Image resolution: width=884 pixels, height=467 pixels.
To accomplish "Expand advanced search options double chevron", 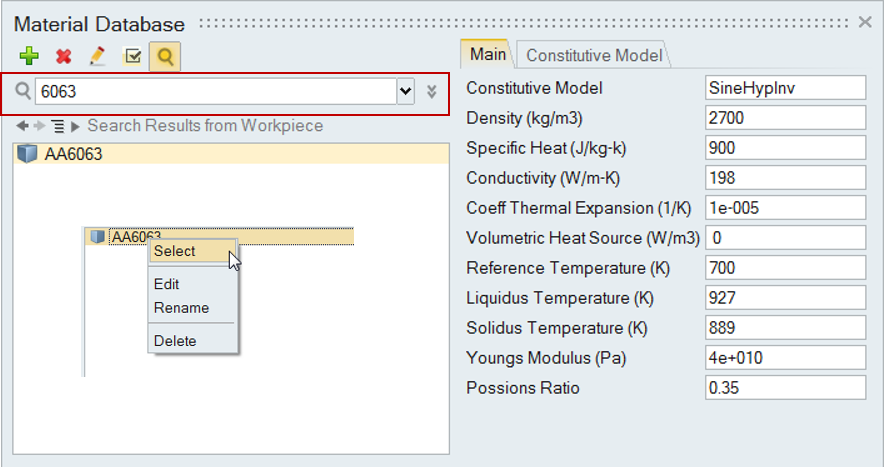I will click(x=432, y=92).
